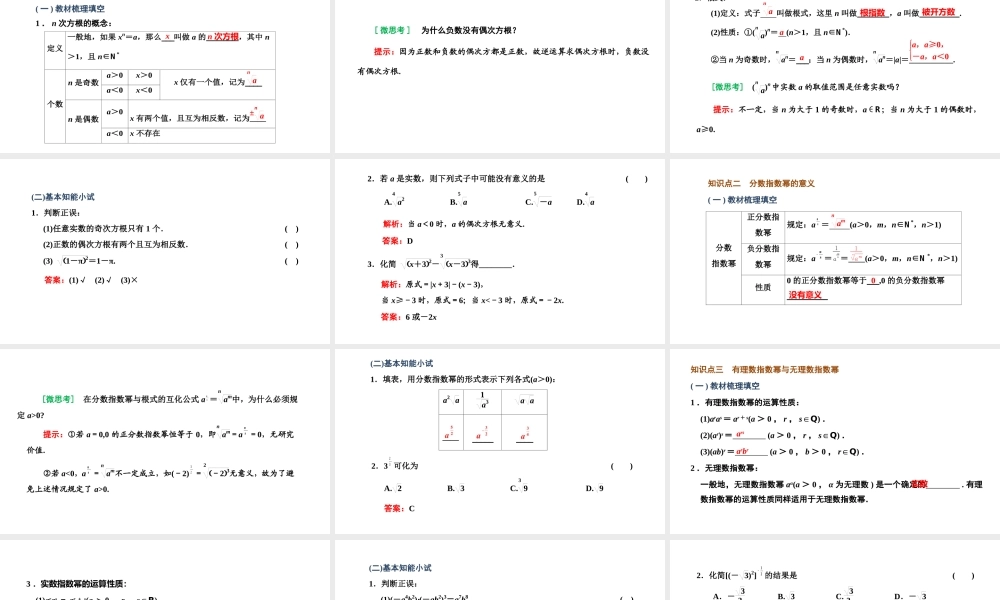Image resolution: width=1000 pixels, height=600 pixels.
Task: Click the orange heading "知识点二 分数指数幂的意义"
Action: point(761,184)
